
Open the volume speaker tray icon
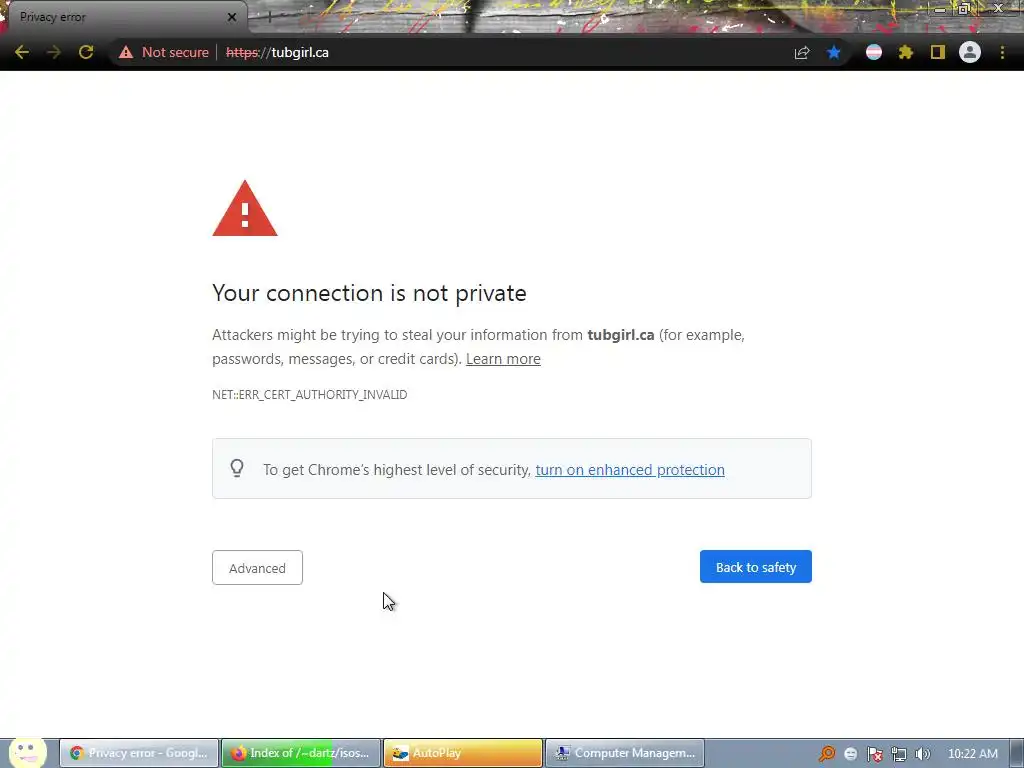click(x=922, y=754)
